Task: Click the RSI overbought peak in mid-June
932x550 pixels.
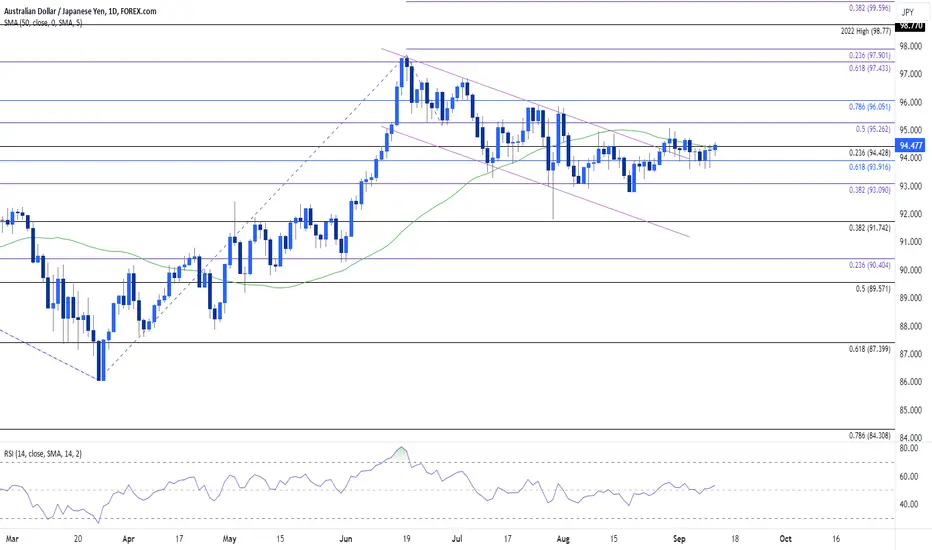Action: (402, 451)
